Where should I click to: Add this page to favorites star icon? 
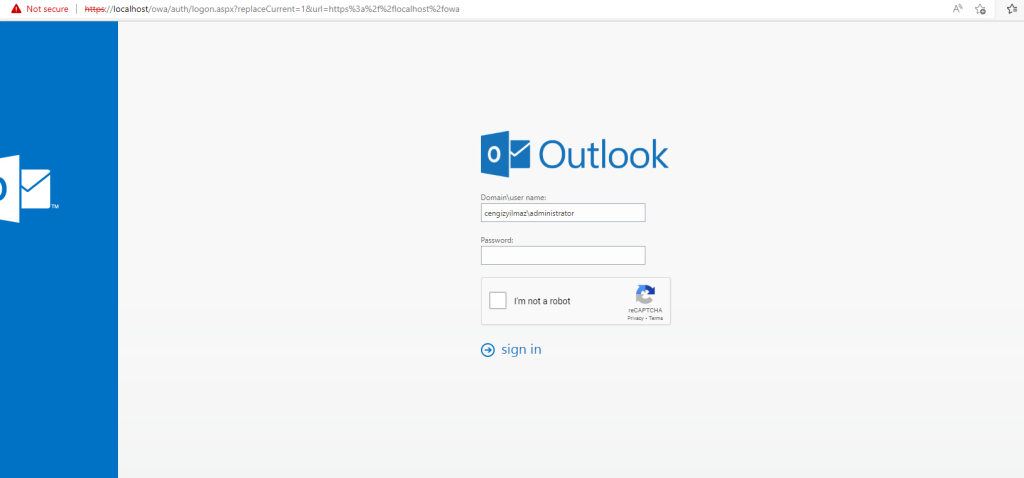981,9
